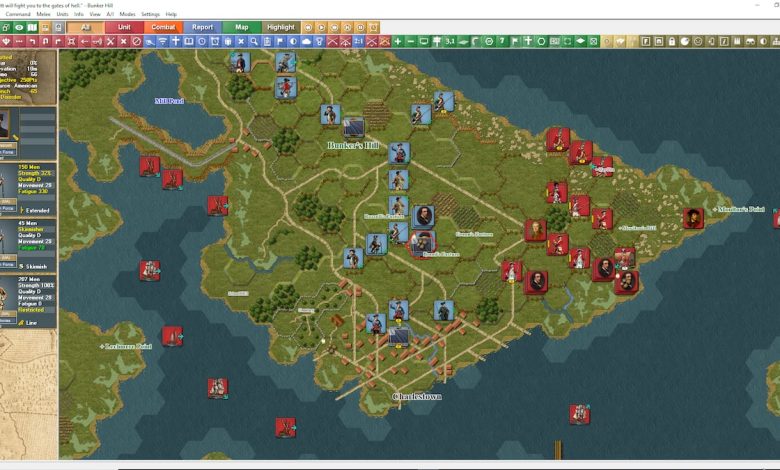The width and height of the screenshot is (780, 470).
Task: Click the rewind replay button
Action: 308,27
